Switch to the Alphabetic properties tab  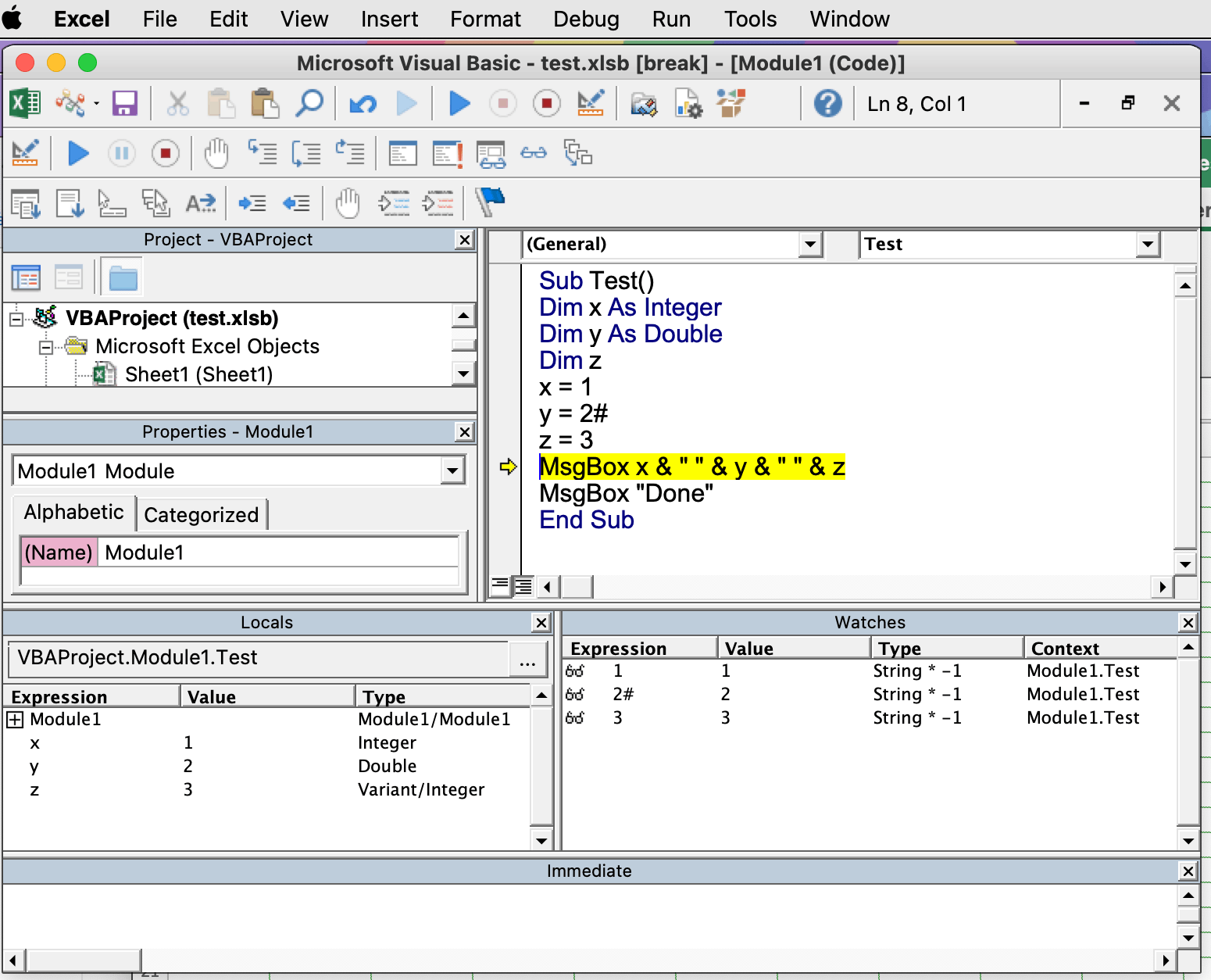73,513
